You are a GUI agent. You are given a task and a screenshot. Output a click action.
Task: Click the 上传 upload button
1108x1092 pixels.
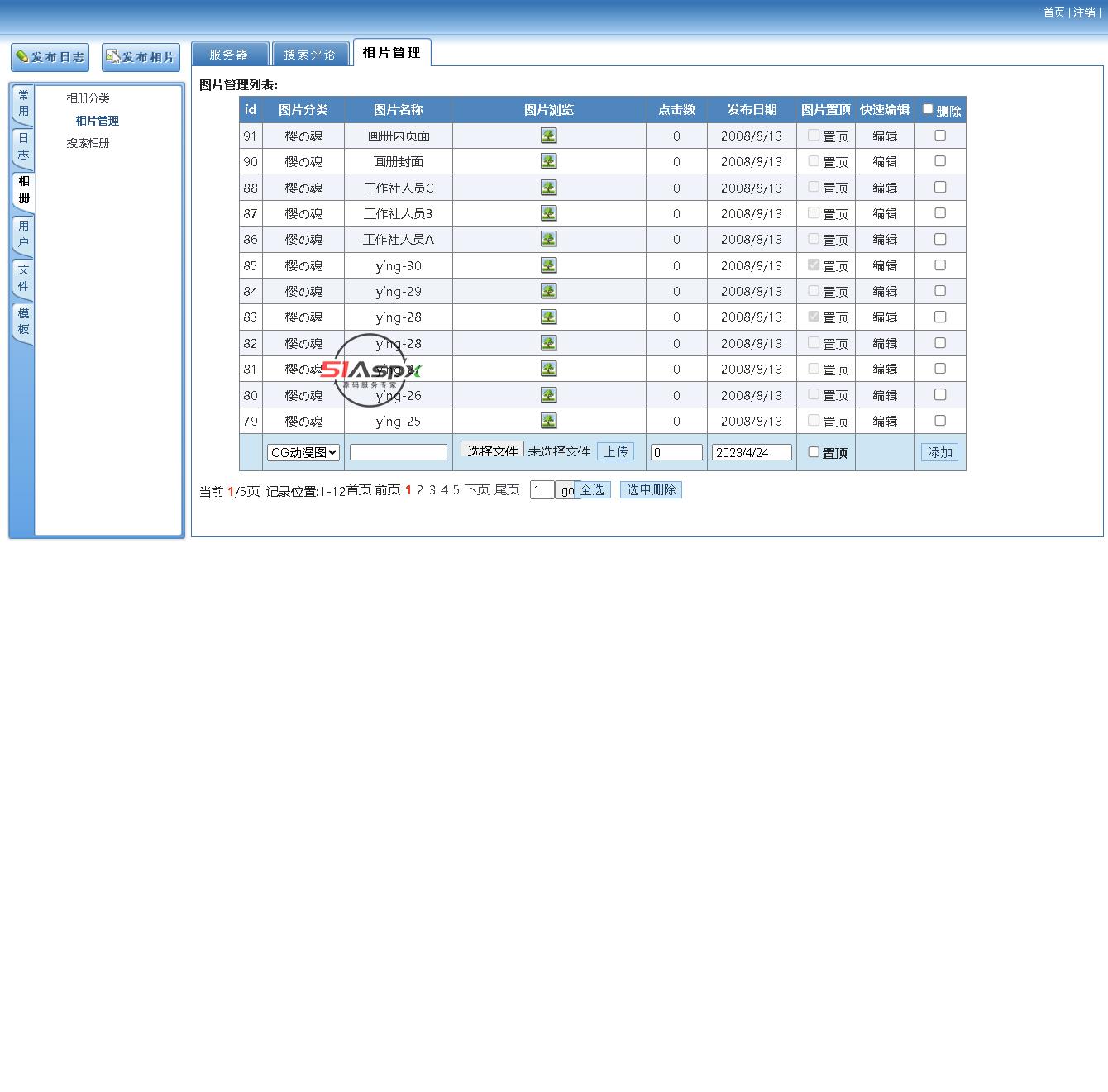[x=616, y=451]
